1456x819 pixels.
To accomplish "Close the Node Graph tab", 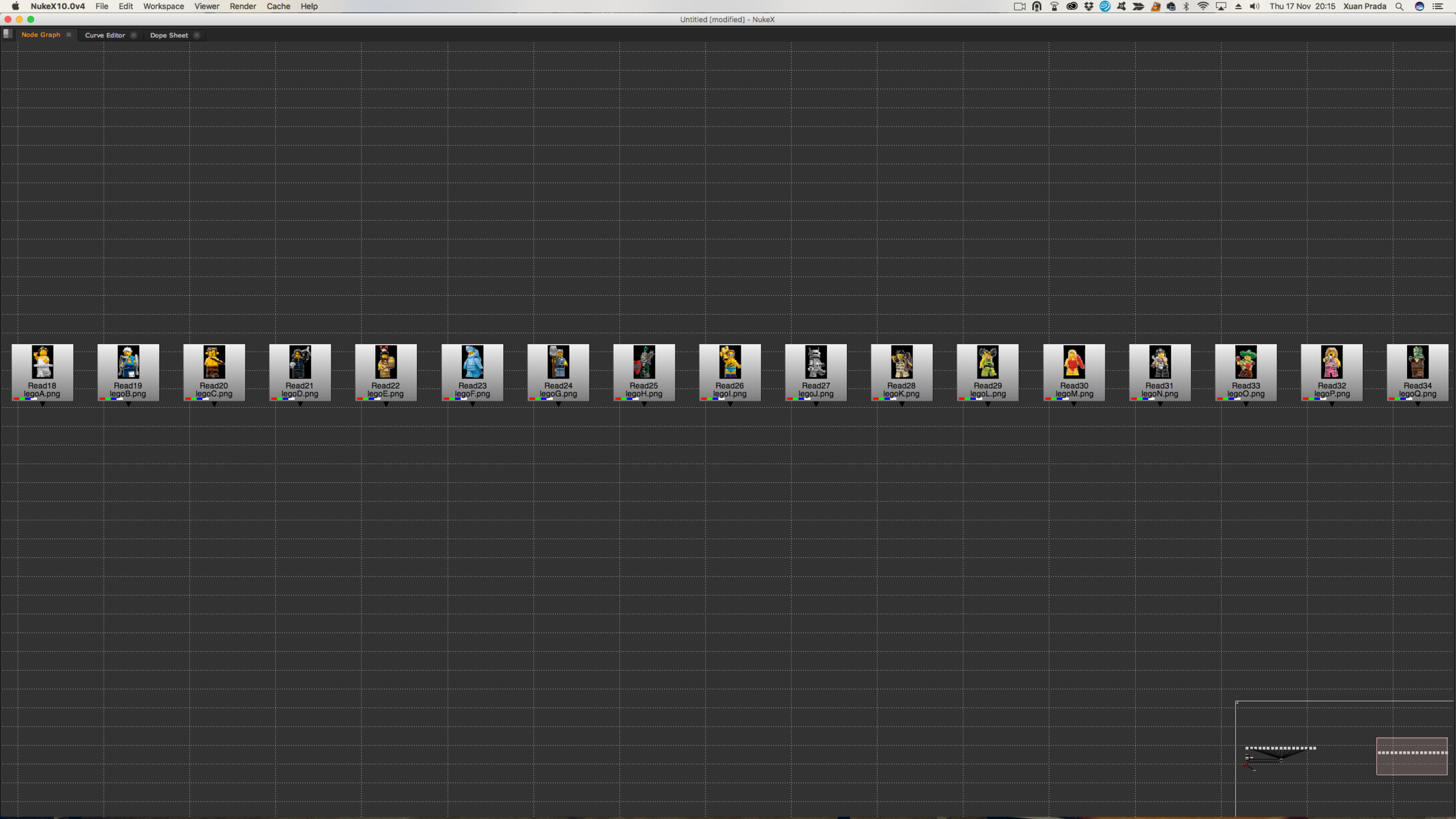I will pos(69,35).
